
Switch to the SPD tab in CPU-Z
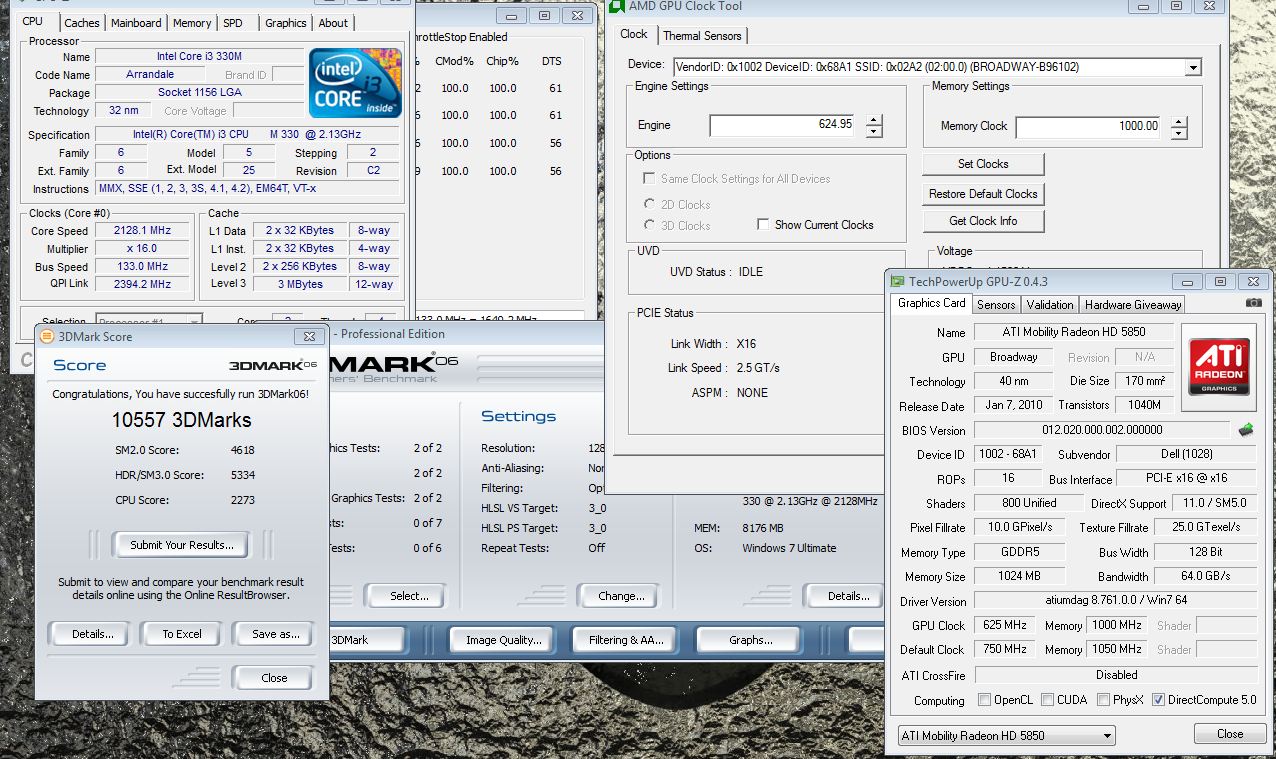point(232,23)
